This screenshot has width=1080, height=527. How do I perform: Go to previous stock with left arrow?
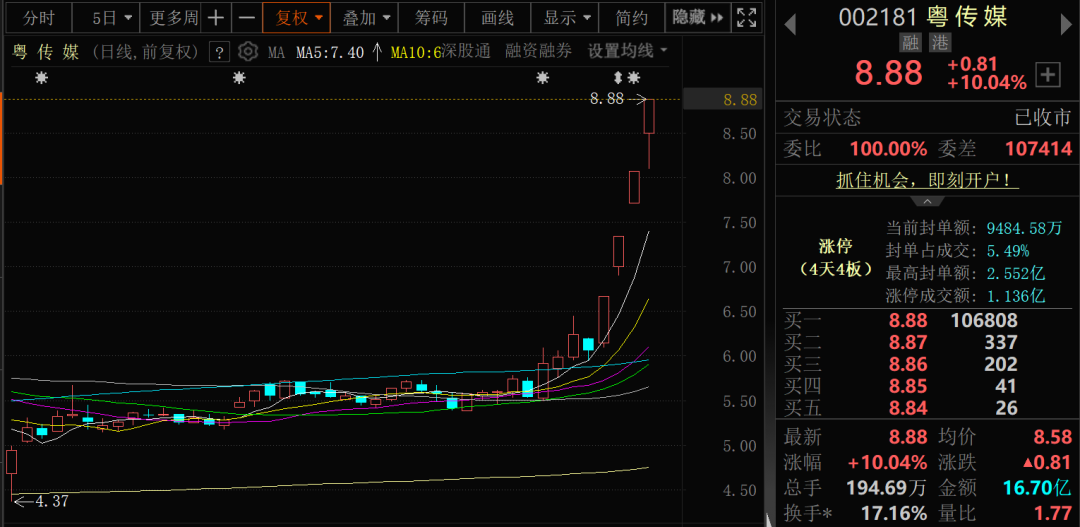(790, 21)
